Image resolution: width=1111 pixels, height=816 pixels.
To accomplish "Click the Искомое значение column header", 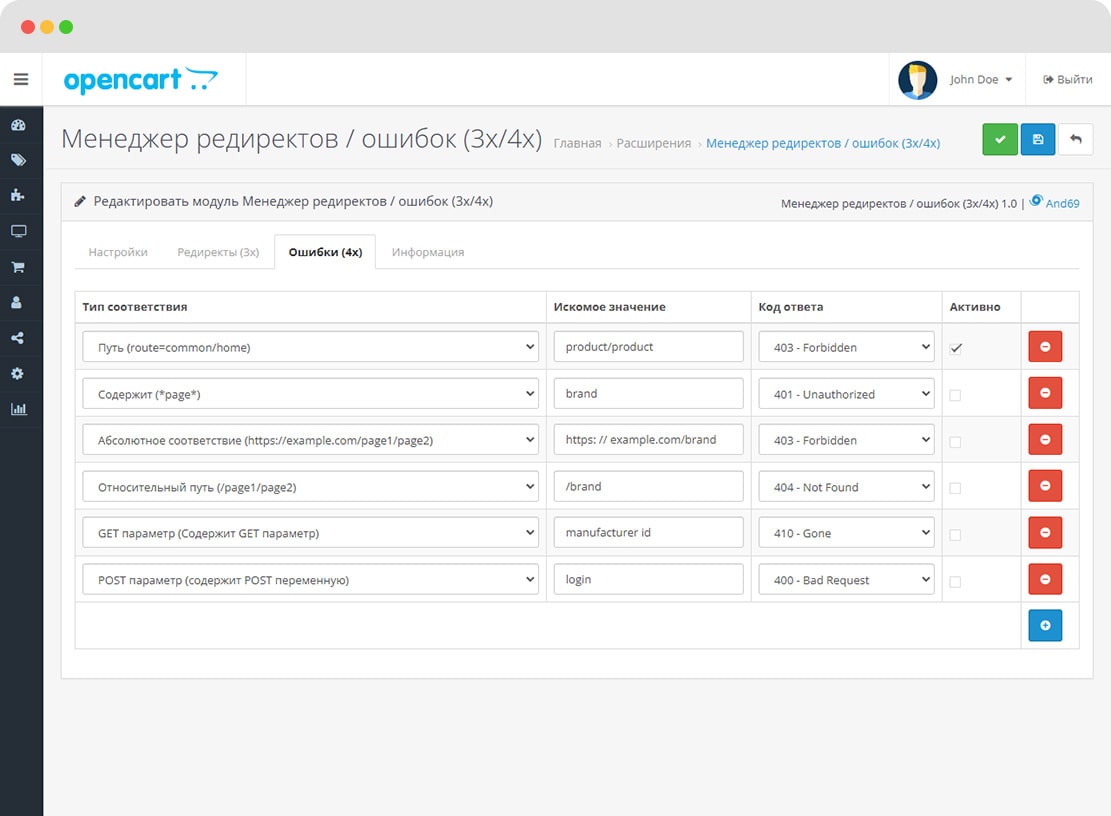I will pyautogui.click(x=609, y=307).
